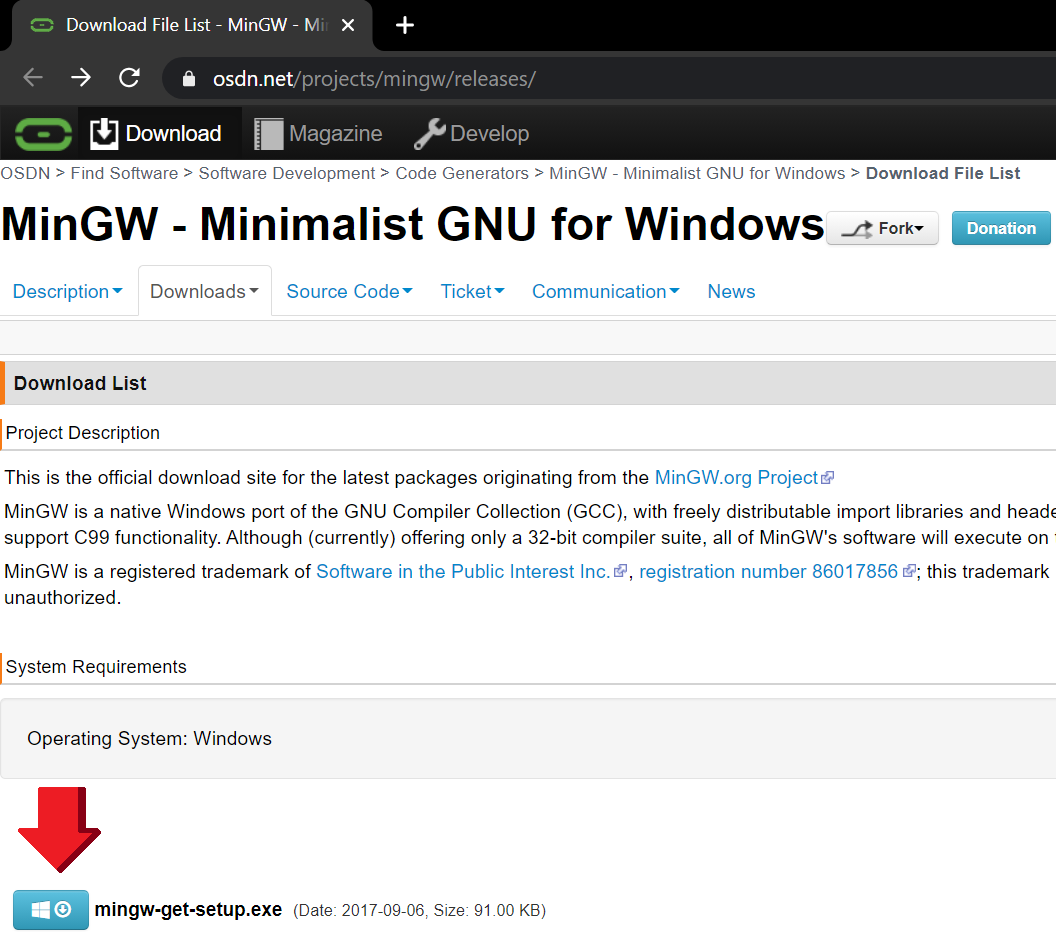Click the Project Description heading

point(83,433)
